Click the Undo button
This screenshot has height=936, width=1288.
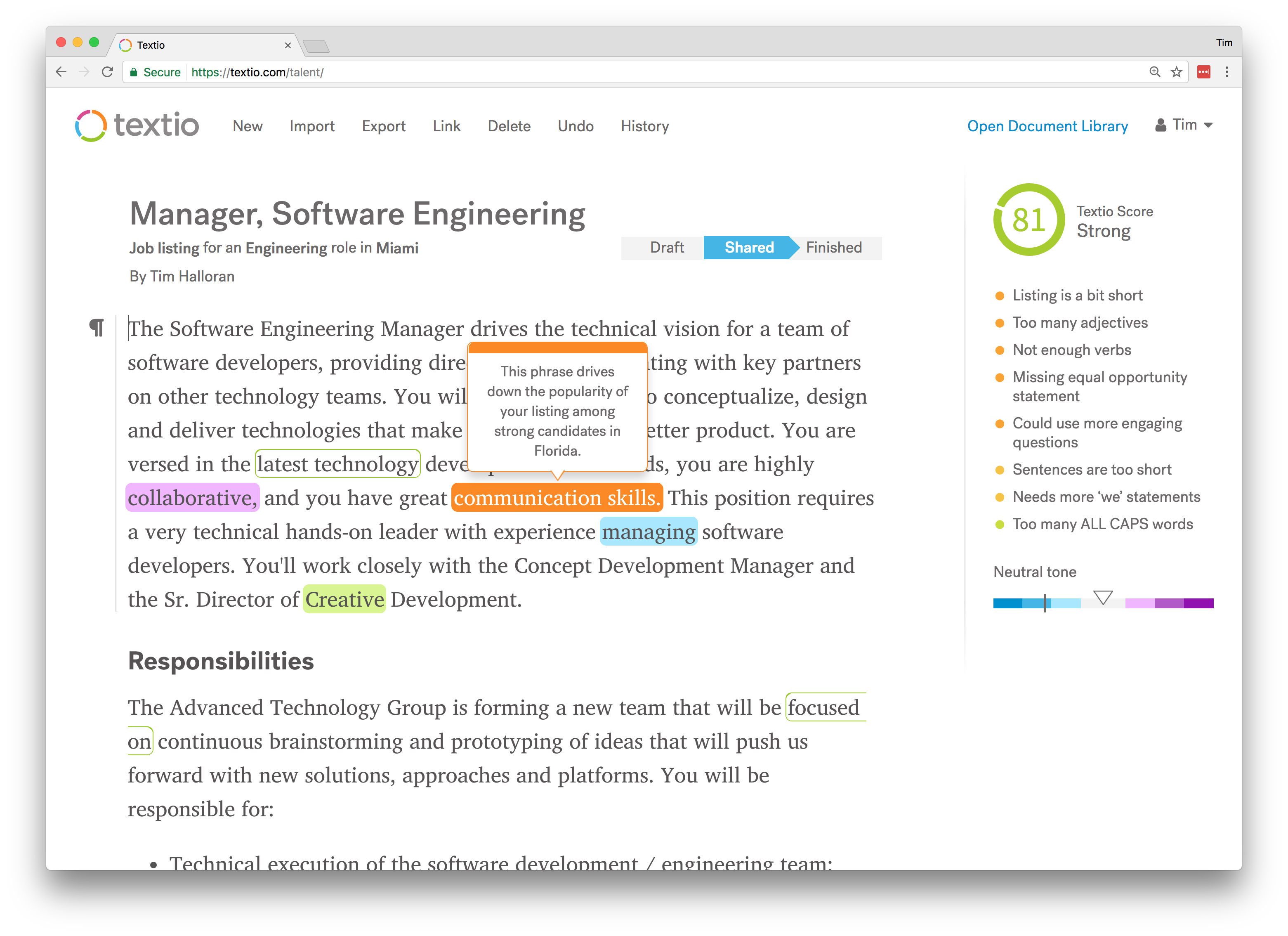pos(575,126)
